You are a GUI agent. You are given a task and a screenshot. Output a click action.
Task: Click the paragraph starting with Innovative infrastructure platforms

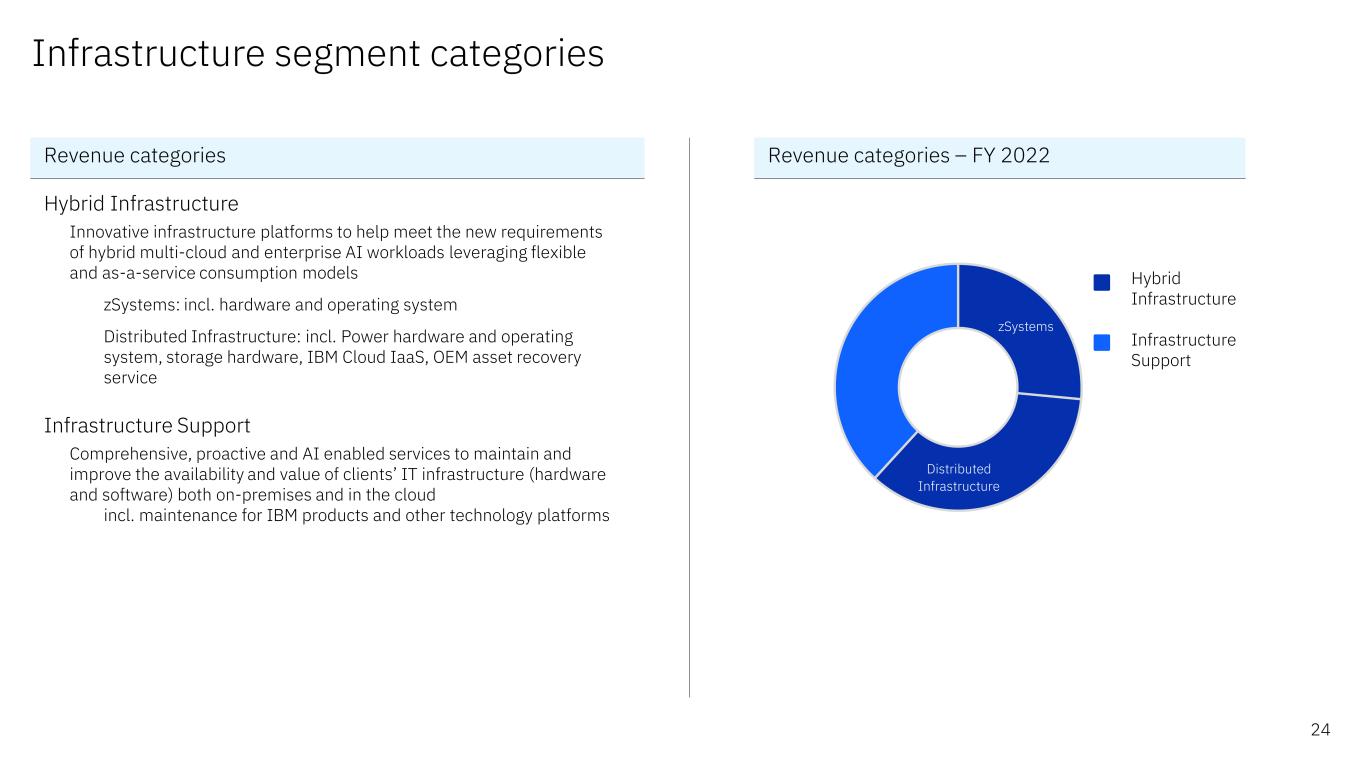335,252
